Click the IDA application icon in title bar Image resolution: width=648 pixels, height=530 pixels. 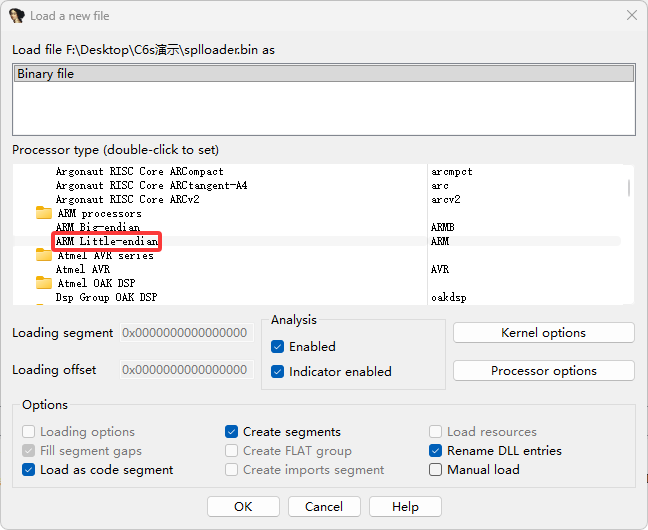coord(17,16)
